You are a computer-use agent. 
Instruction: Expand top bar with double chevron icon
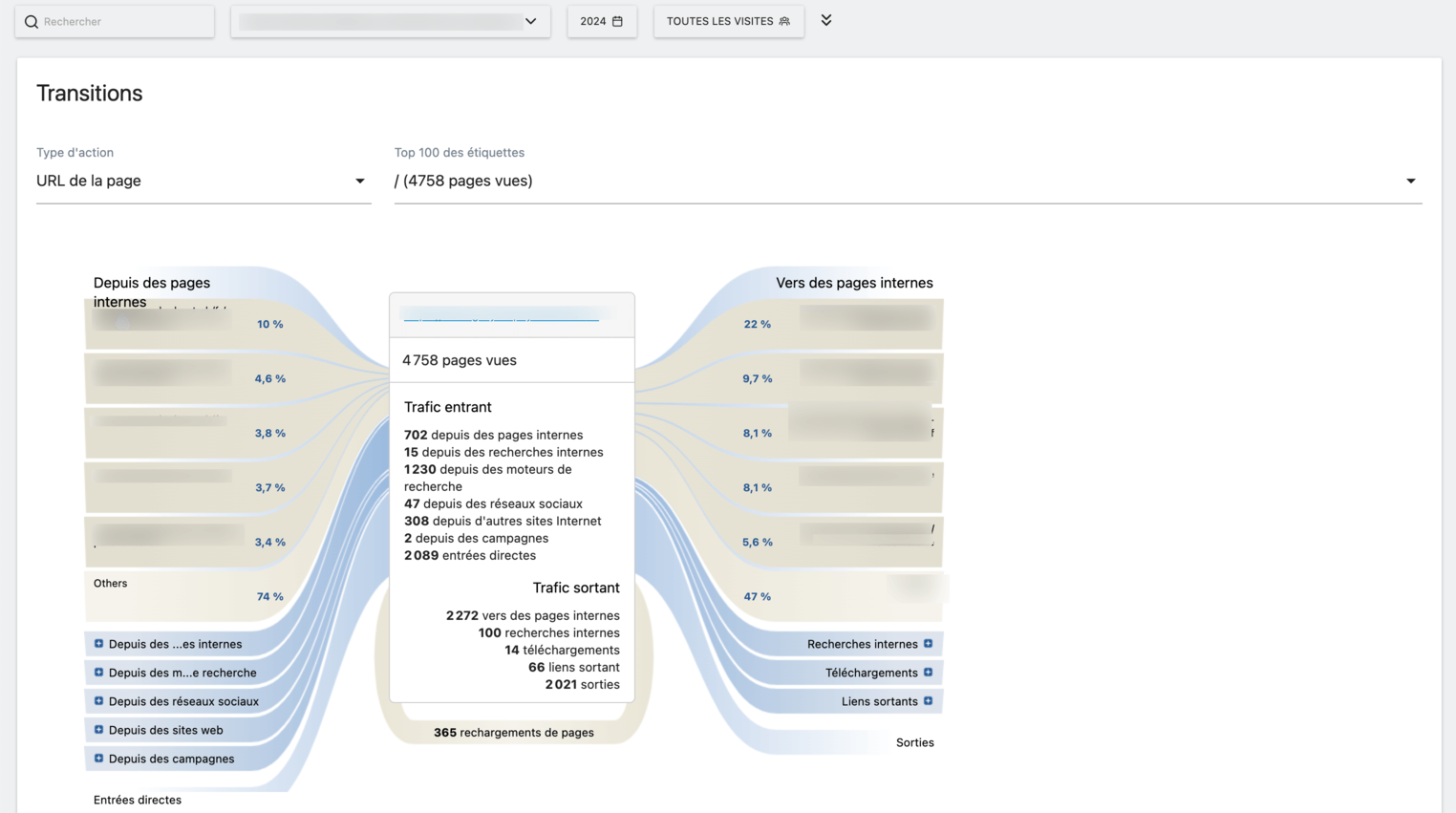tap(826, 20)
